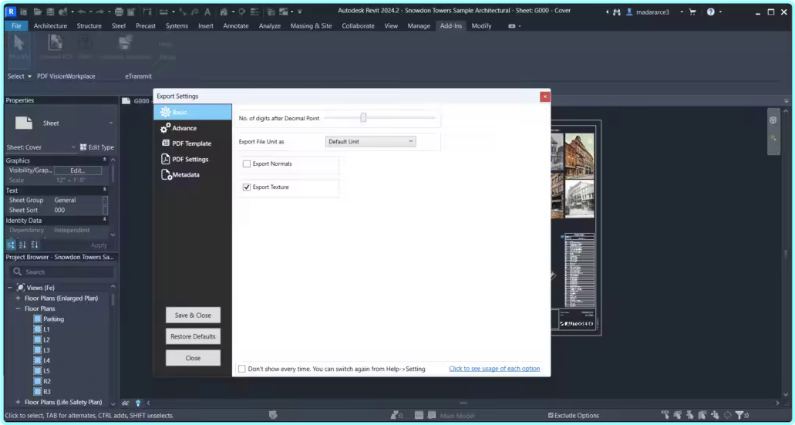The width and height of the screenshot is (795, 425).
Task: Click the Help question mark icon
Action: 711,12
